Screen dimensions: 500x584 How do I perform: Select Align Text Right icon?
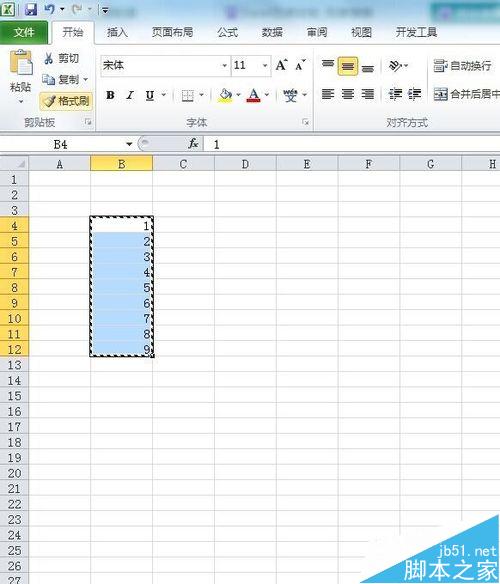tap(368, 95)
